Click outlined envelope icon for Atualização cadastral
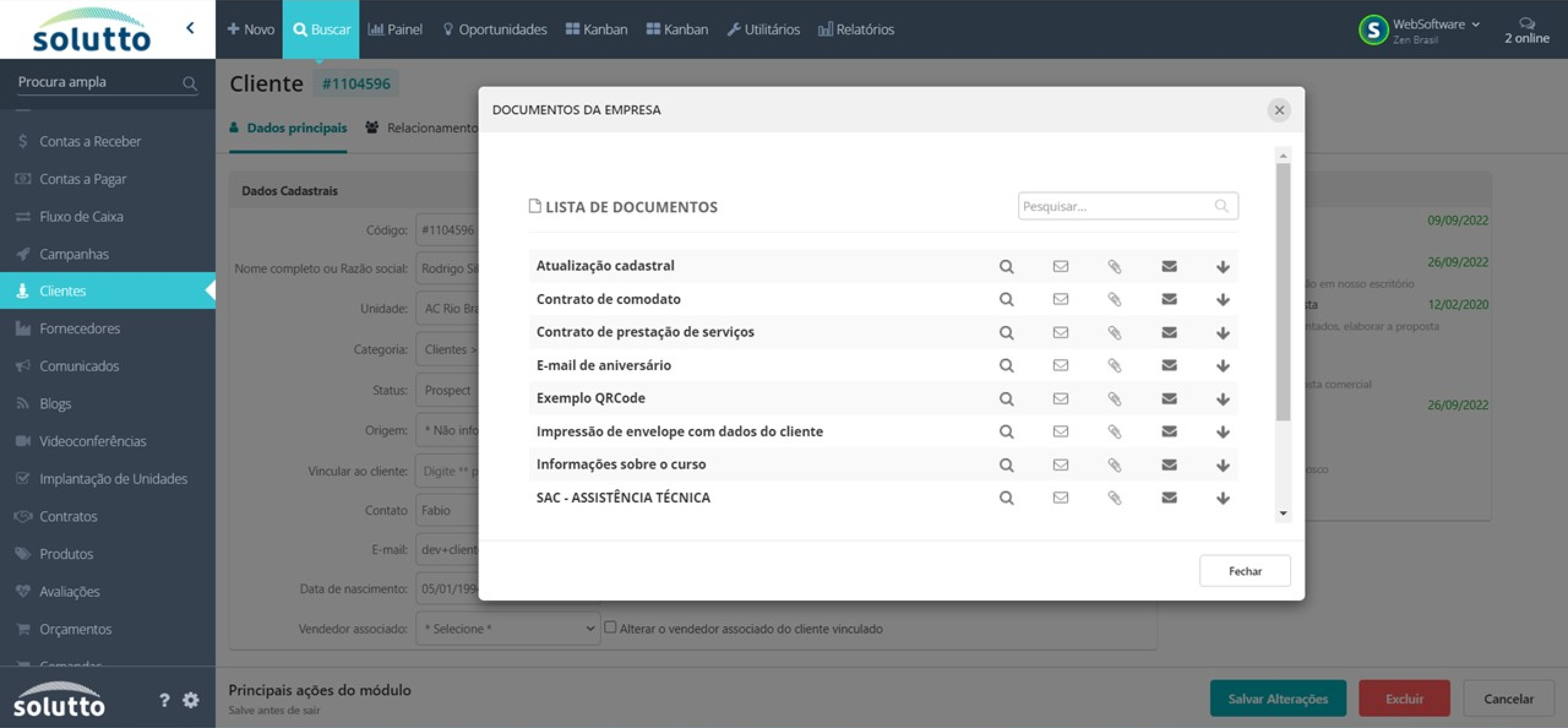This screenshot has width=1568, height=728. tap(1060, 266)
